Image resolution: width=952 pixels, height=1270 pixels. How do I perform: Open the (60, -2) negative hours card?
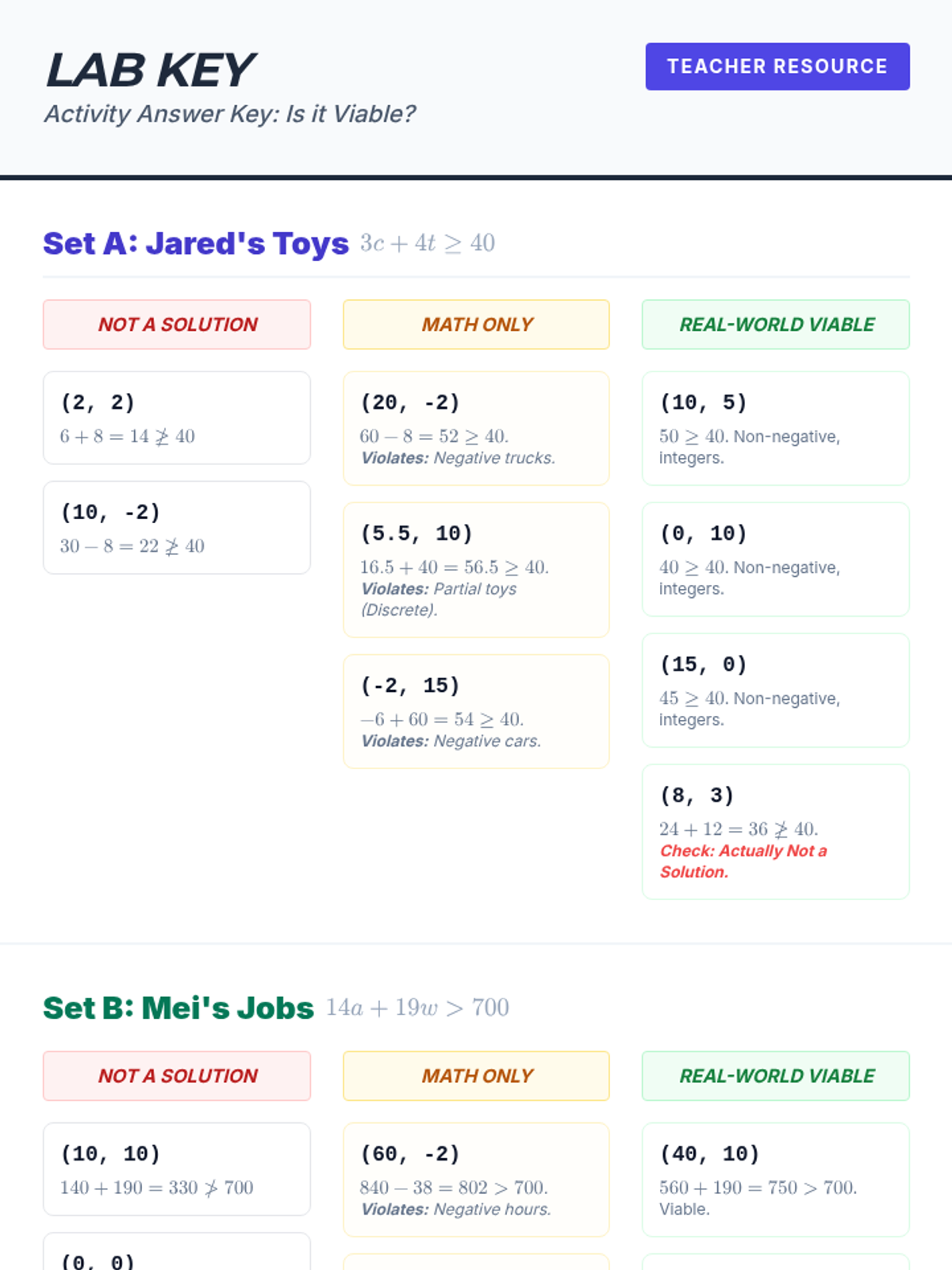click(x=476, y=1180)
